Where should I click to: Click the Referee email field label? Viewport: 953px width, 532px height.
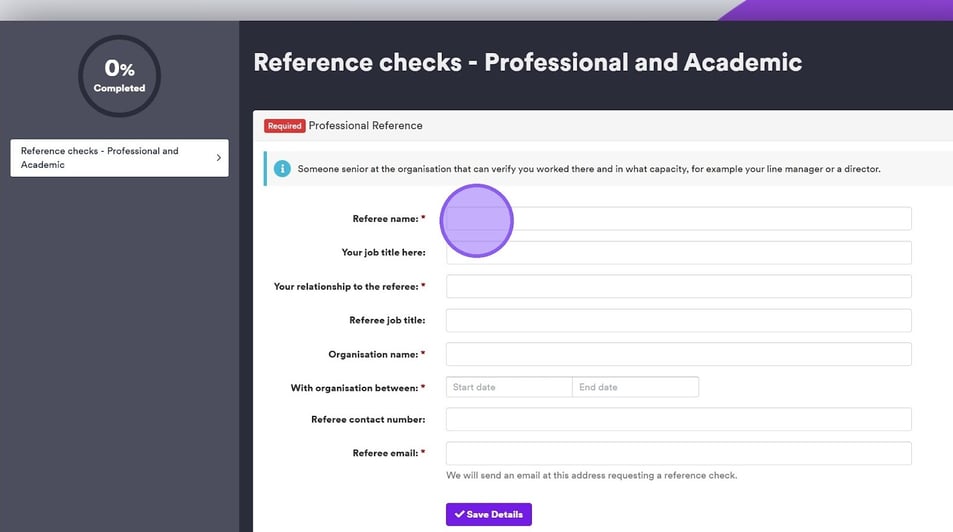click(385, 453)
